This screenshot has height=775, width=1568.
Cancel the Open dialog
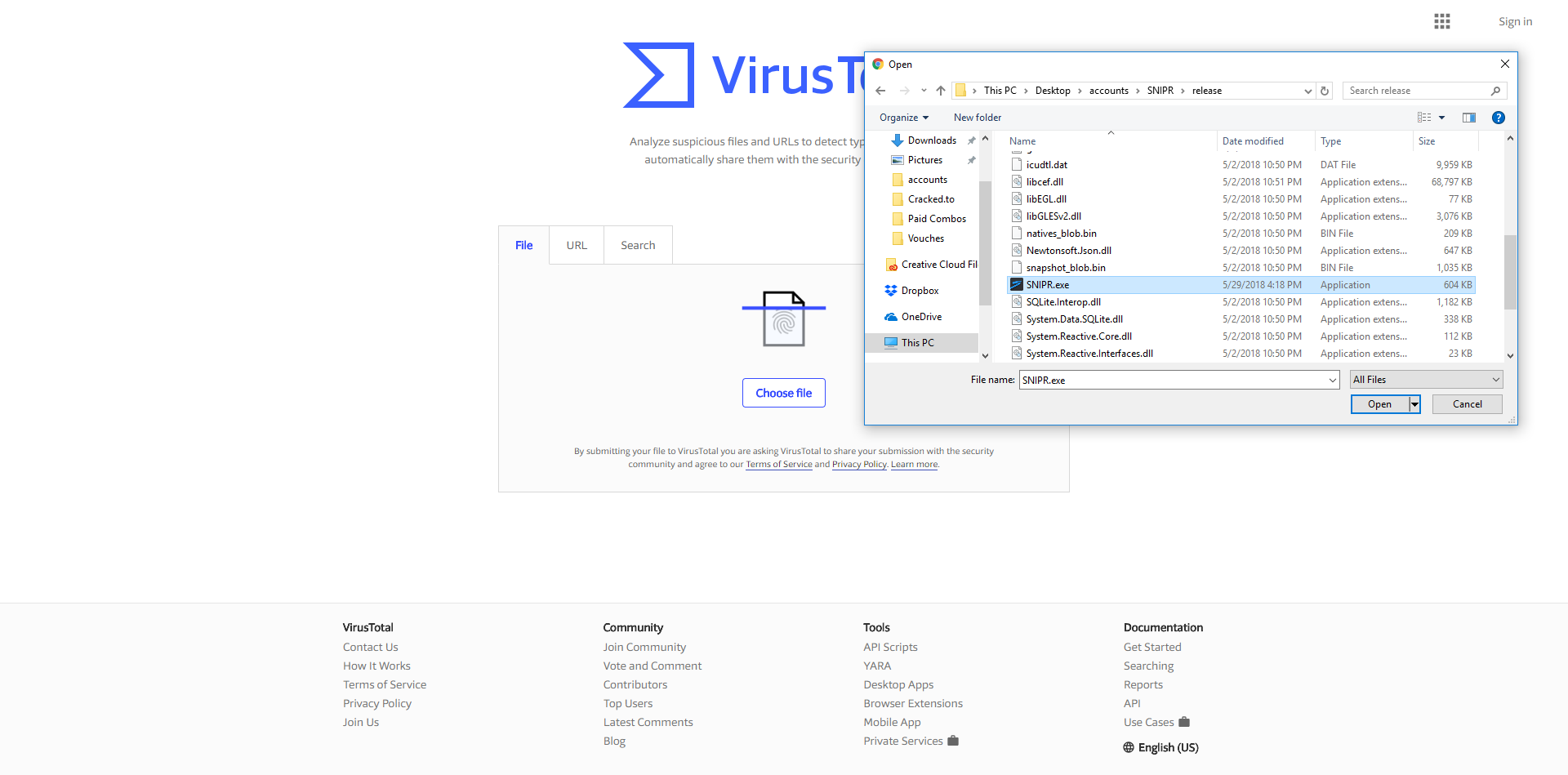coord(1468,404)
